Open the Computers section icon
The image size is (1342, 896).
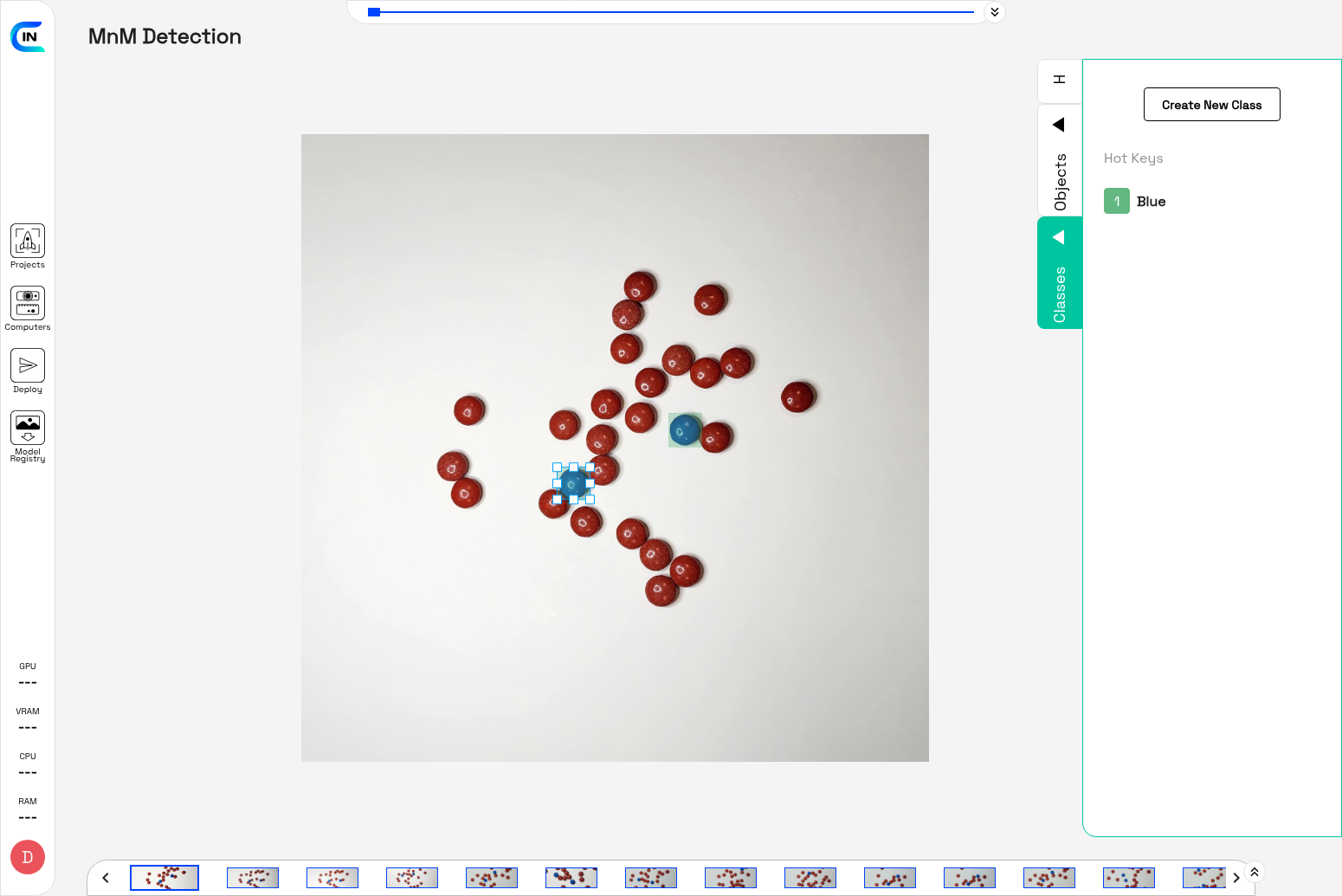point(28,304)
